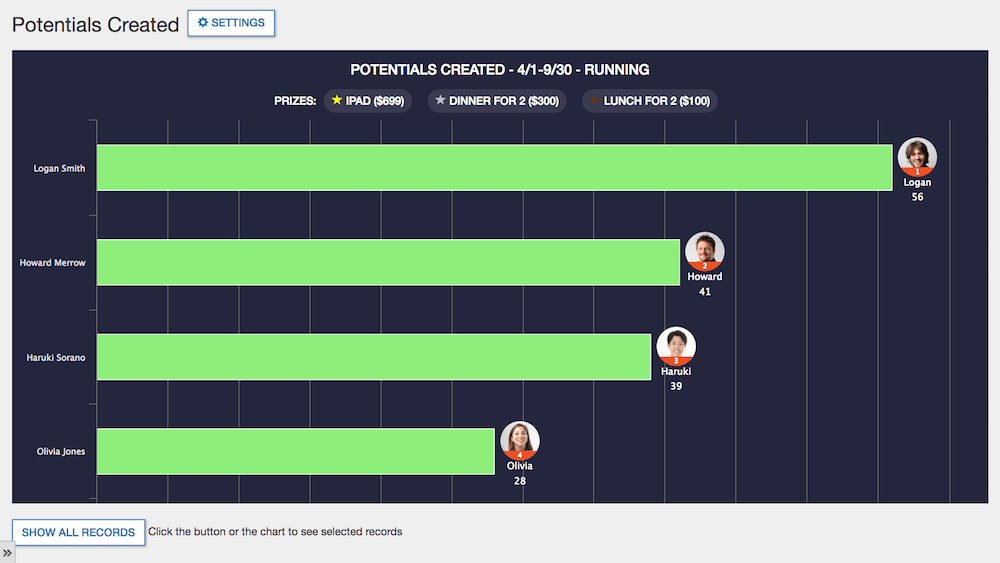The image size is (1000, 563).
Task: Click Logan's score value 56
Action: (917, 197)
